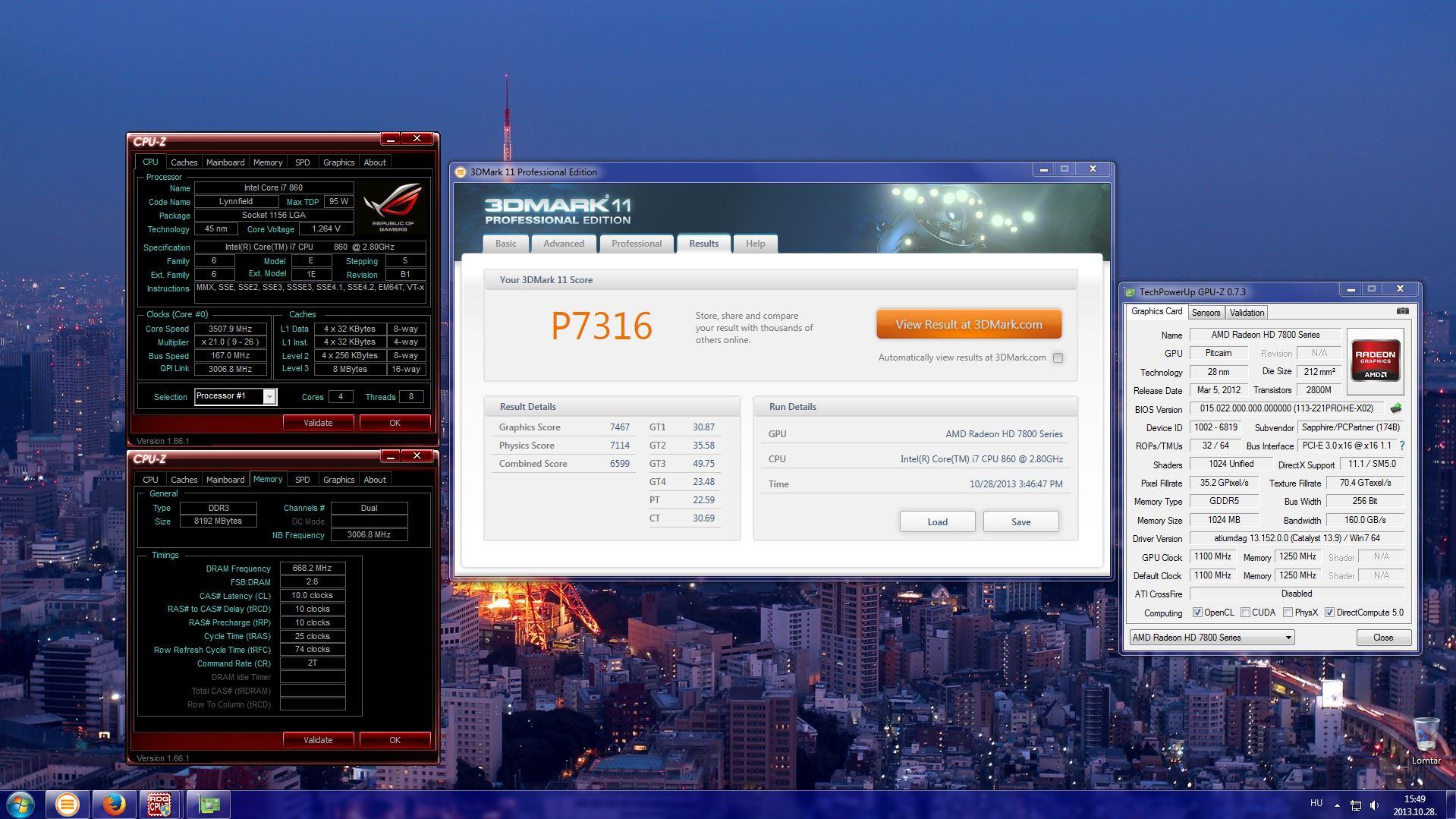Image resolution: width=1456 pixels, height=819 pixels.
Task: Show hidden system tray icons
Action: (1337, 805)
